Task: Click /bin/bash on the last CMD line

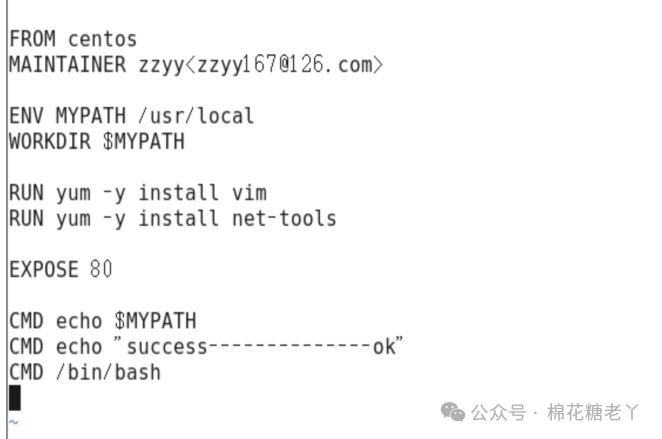Action: (x=109, y=373)
